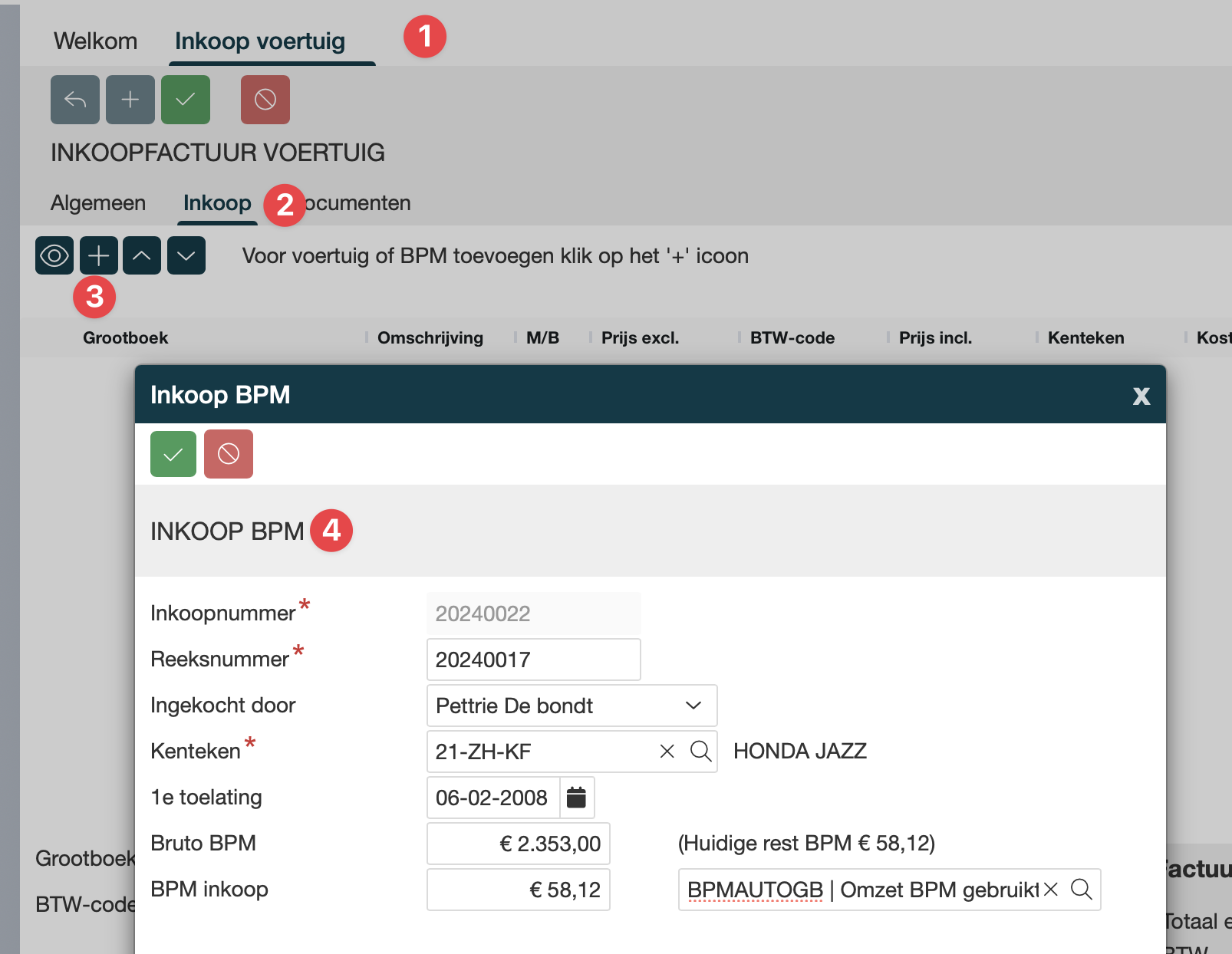The image size is (1232, 954).
Task: Cancel Inkoop BPM dialog with red button
Action: coord(229,455)
